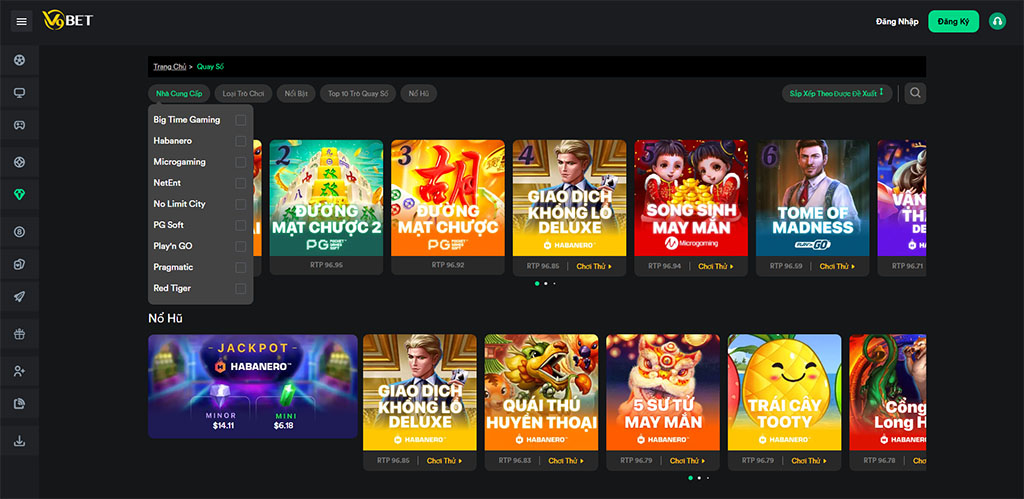Open the headset customer support icon
Viewport: 1024px width, 499px height.
997,22
